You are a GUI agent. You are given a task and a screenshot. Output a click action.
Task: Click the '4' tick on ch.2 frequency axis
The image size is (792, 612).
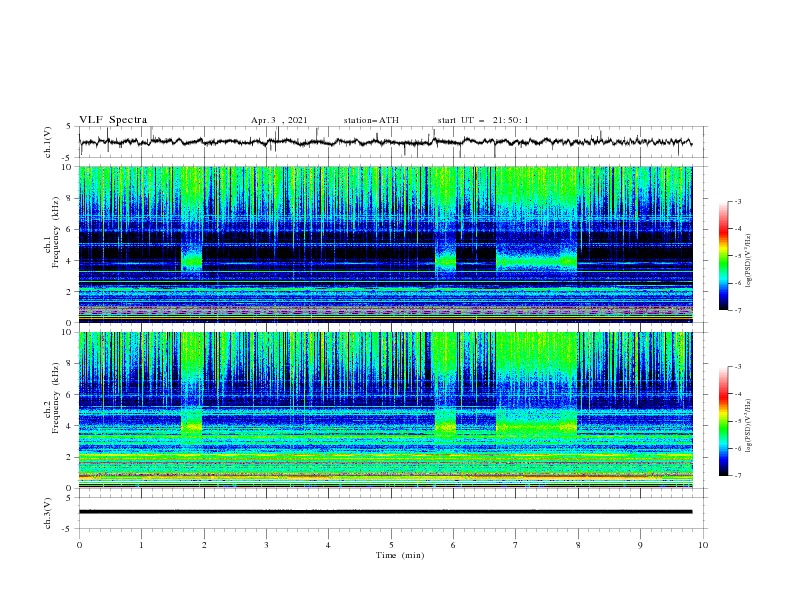point(70,426)
